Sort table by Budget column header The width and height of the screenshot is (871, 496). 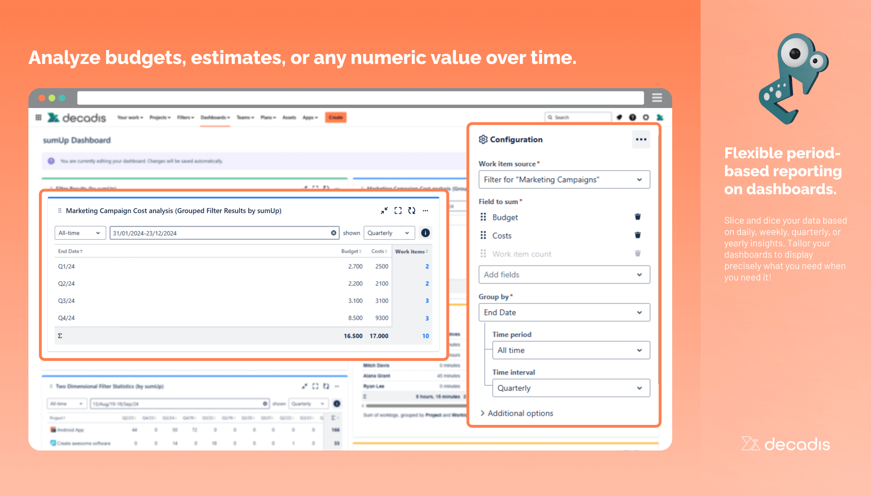(x=352, y=251)
